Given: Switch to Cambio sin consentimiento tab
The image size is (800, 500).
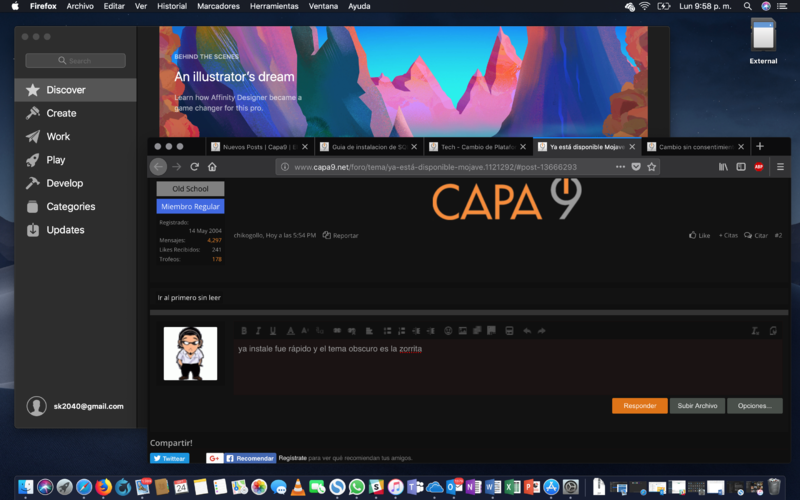Looking at the screenshot, I should 696,147.
